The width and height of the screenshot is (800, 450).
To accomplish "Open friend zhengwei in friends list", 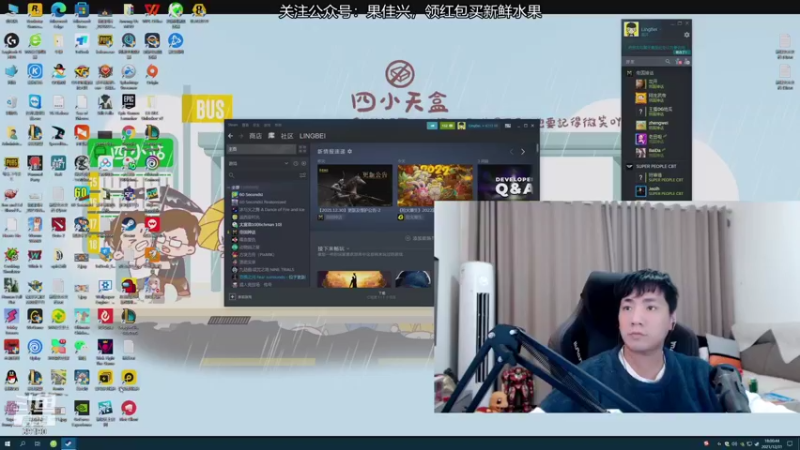I will pos(652,124).
